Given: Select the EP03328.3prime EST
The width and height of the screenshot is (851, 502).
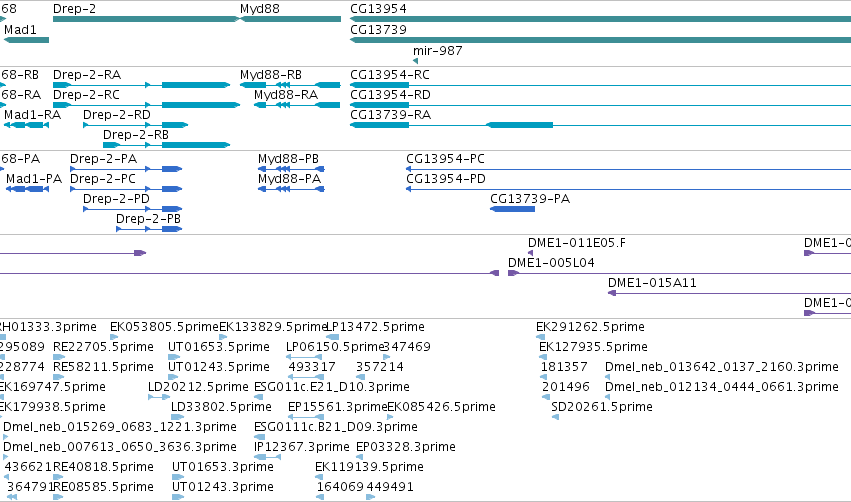Looking at the screenshot, I should [x=406, y=447].
